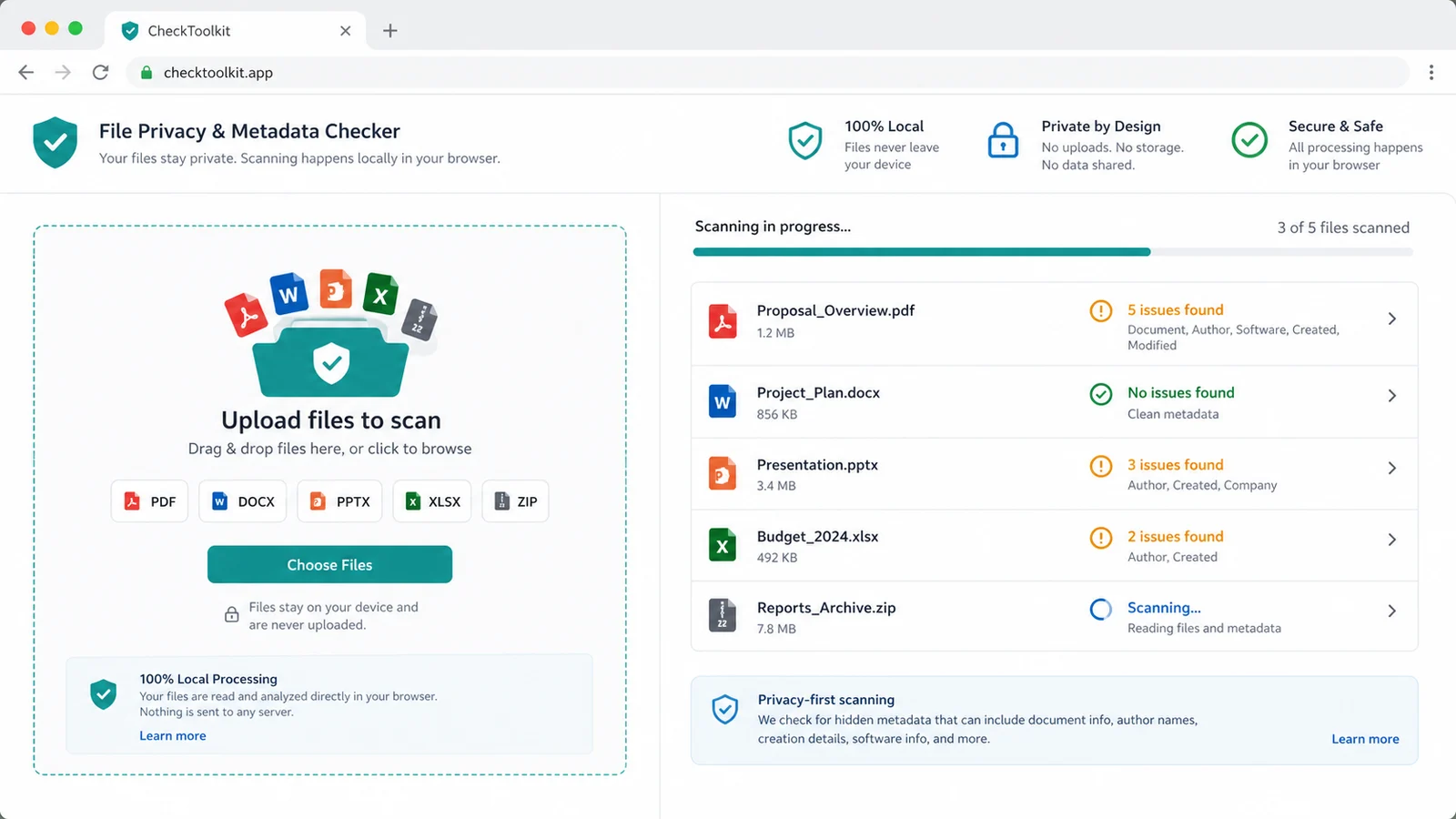The width and height of the screenshot is (1456, 819).
Task: Click the spinner icon beside Scanning...
Action: tap(1101, 609)
